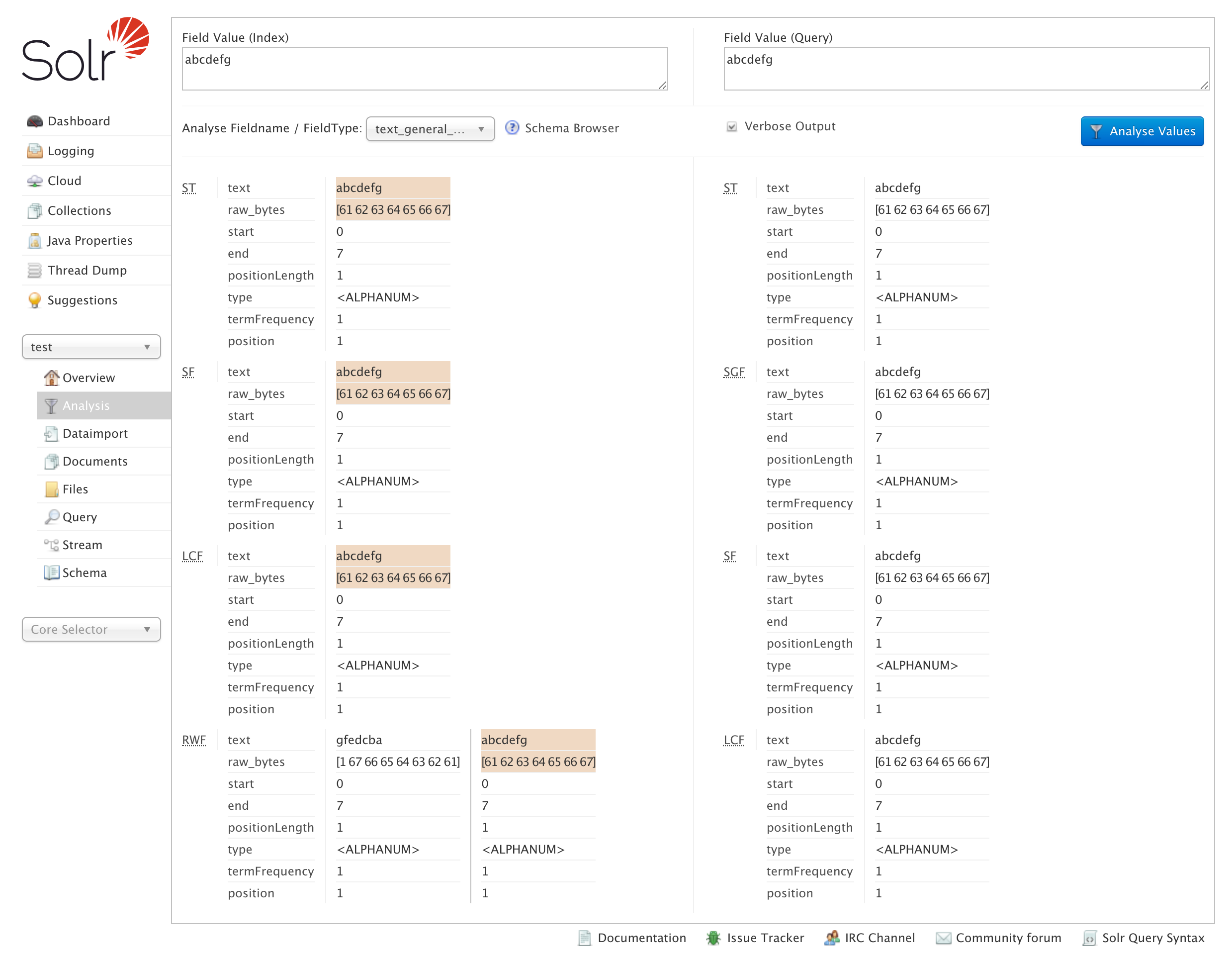
Task: Click the Suggestions lightbulb icon
Action: (34, 300)
